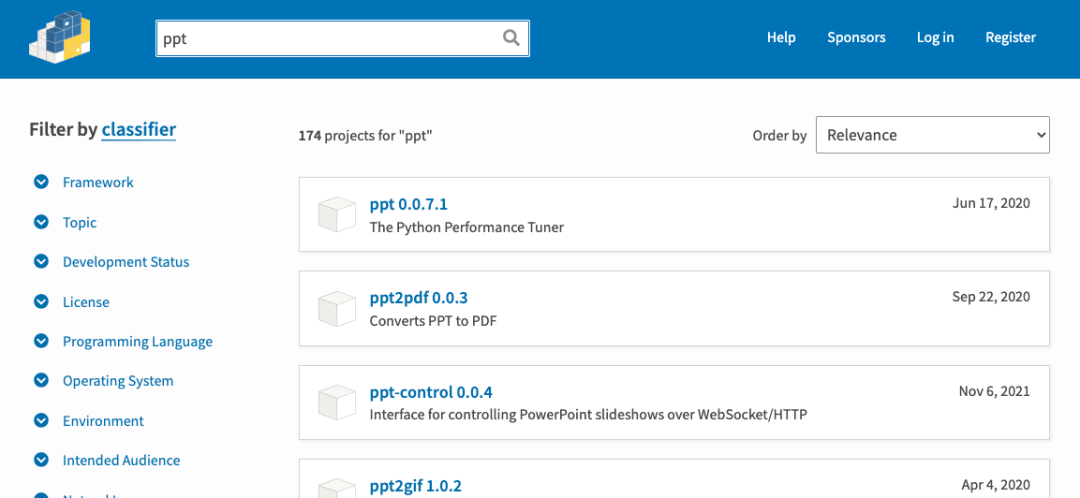Screen dimensions: 1080x498
Task: Click the magnifying glass search icon
Action: (511, 38)
